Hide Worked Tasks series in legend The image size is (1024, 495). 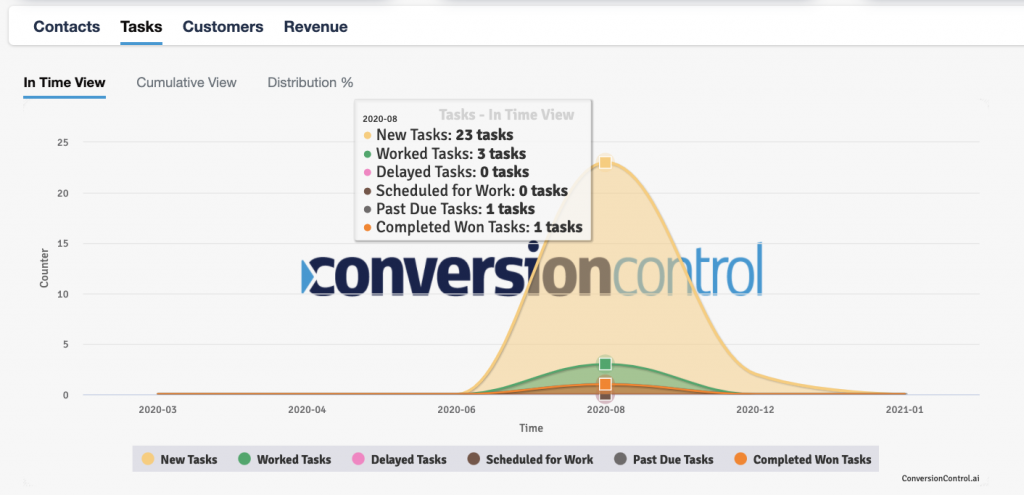[293, 460]
